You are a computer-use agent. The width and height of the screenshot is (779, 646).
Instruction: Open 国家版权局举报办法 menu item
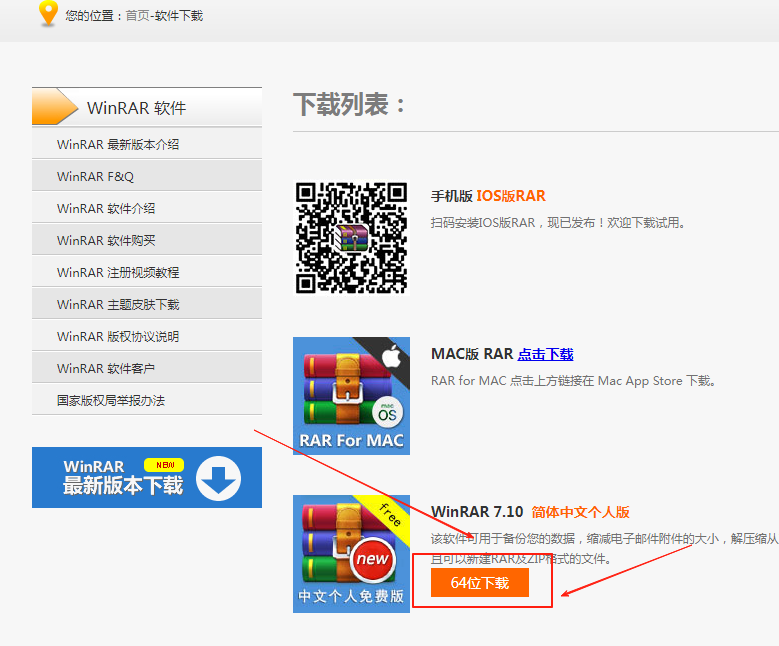(147, 401)
